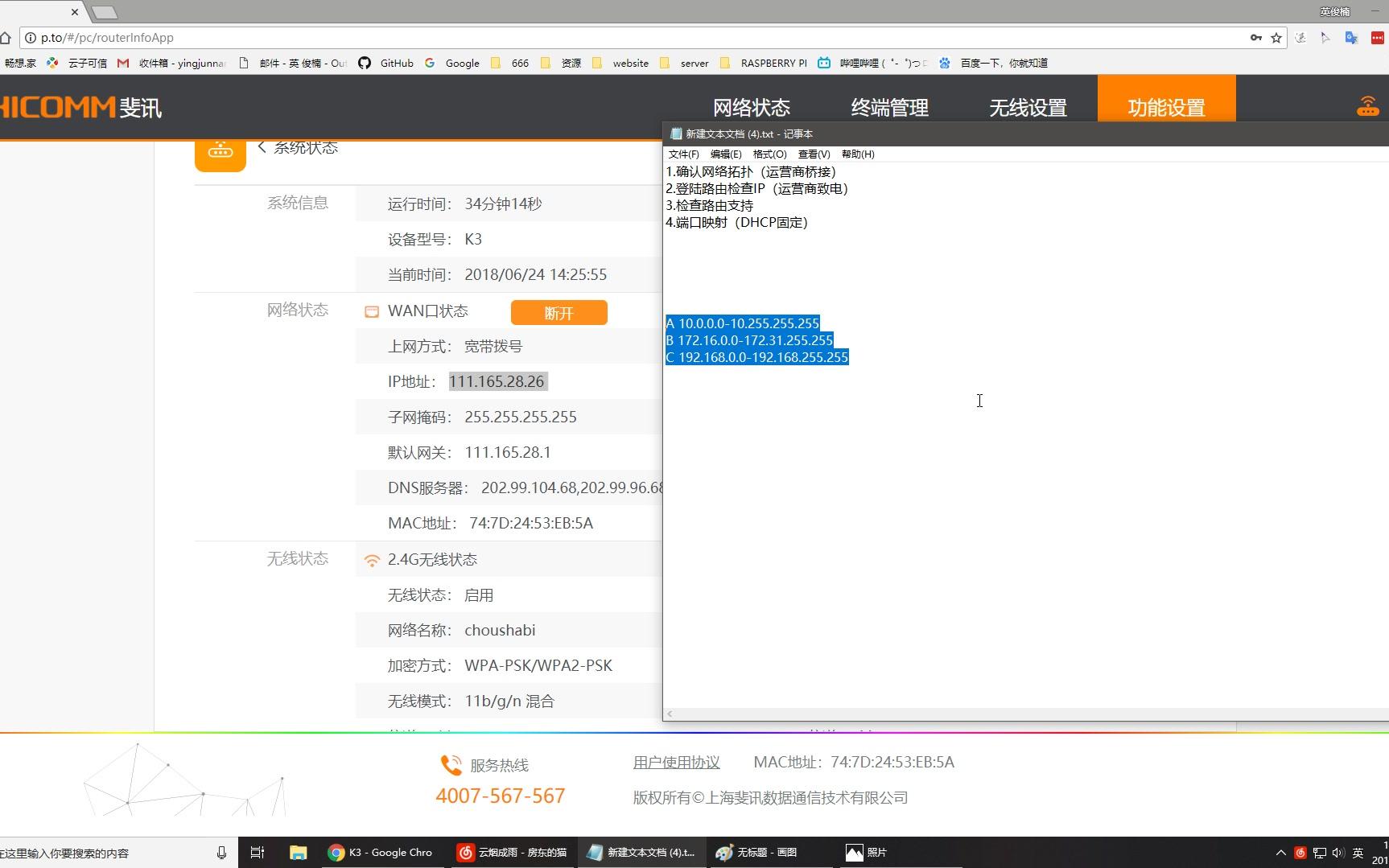Screen dimensions: 1389x868
Task: Click the Cortana microphone icon
Action: (x=221, y=853)
